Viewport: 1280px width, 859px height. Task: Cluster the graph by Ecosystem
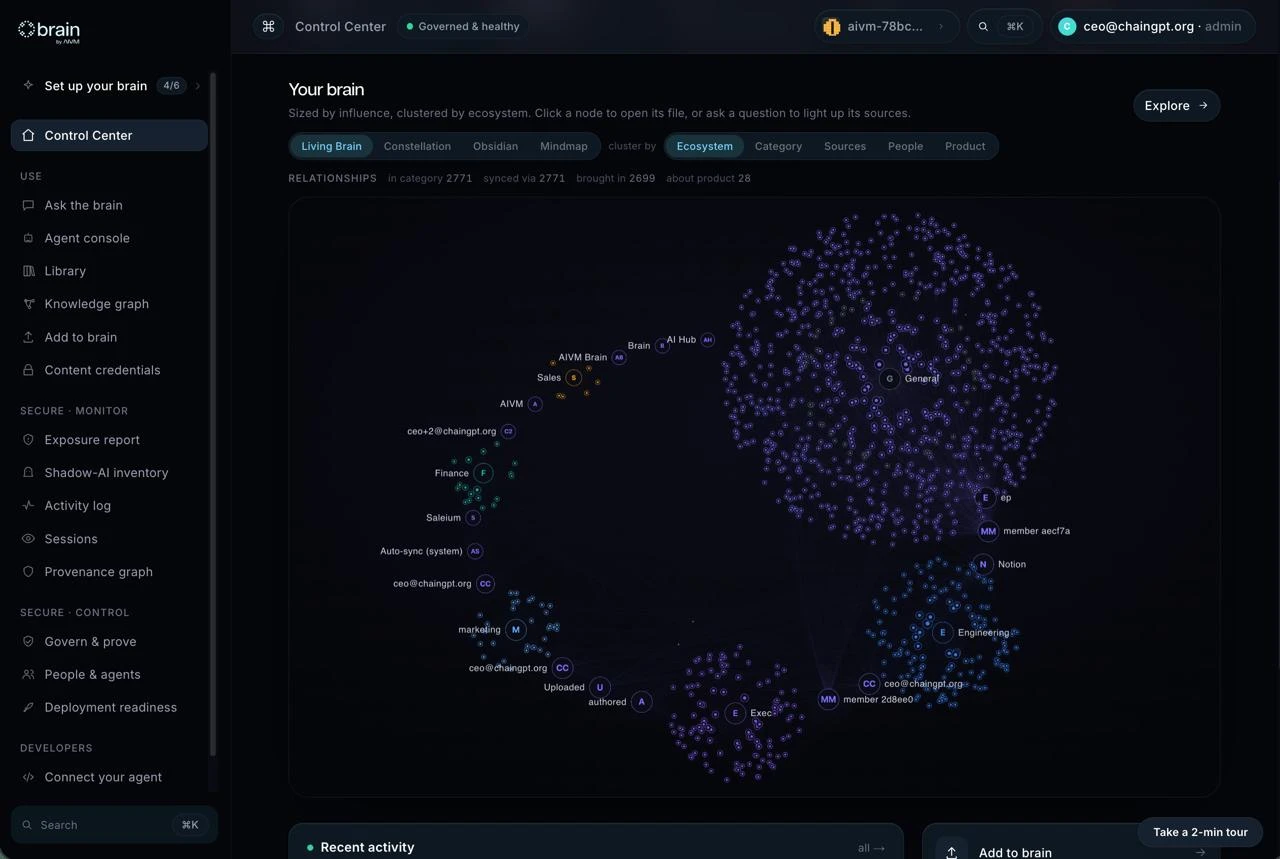click(705, 146)
